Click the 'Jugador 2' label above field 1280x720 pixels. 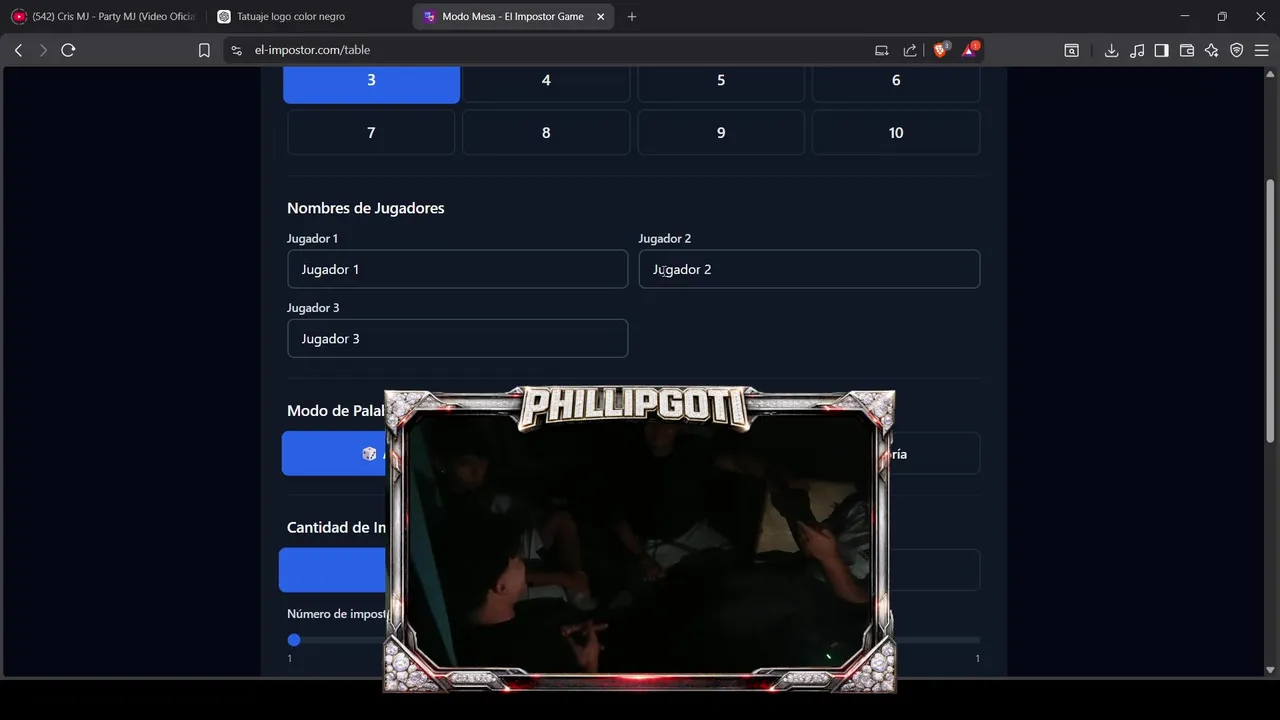point(665,238)
